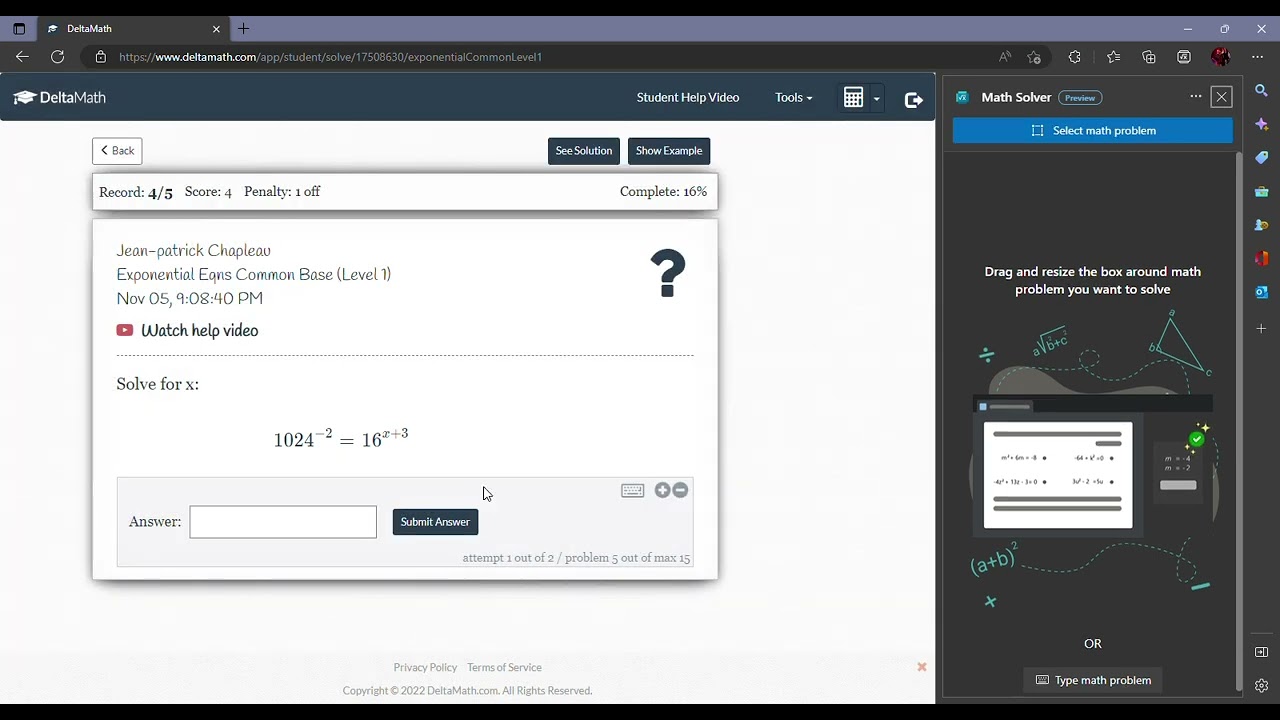
Task: Refresh the browser page
Action: pyautogui.click(x=57, y=57)
